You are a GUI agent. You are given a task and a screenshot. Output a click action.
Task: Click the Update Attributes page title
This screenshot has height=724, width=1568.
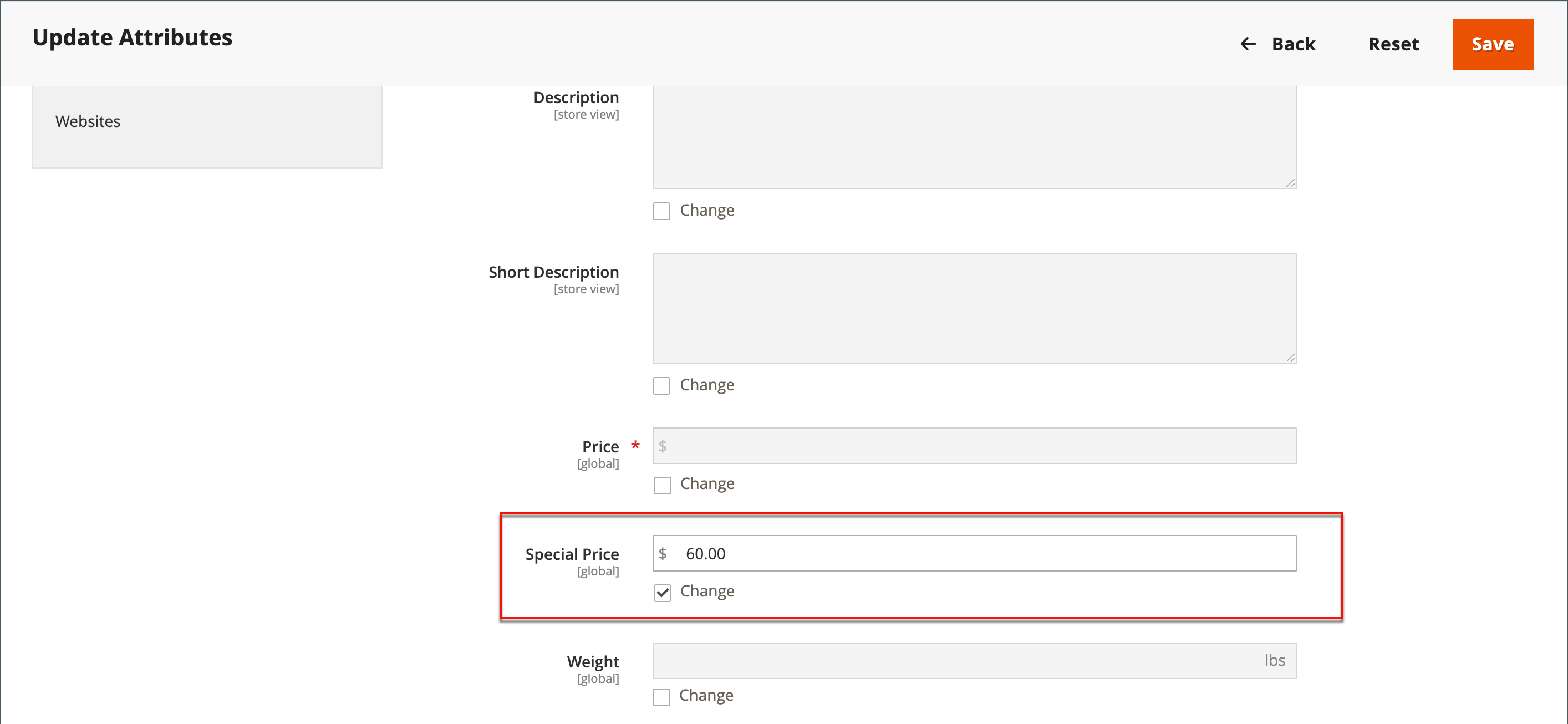(132, 38)
